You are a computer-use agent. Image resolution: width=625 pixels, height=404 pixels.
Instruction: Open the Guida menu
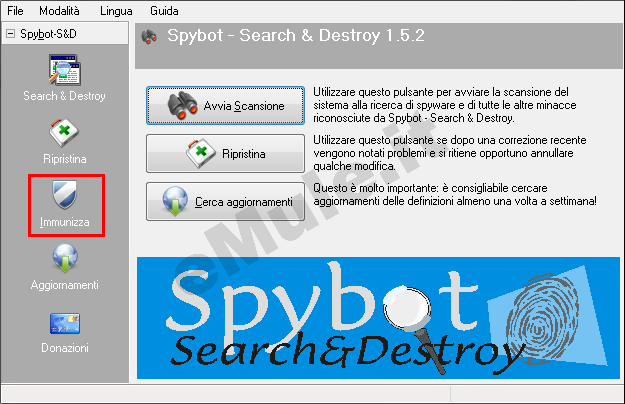[x=164, y=11]
